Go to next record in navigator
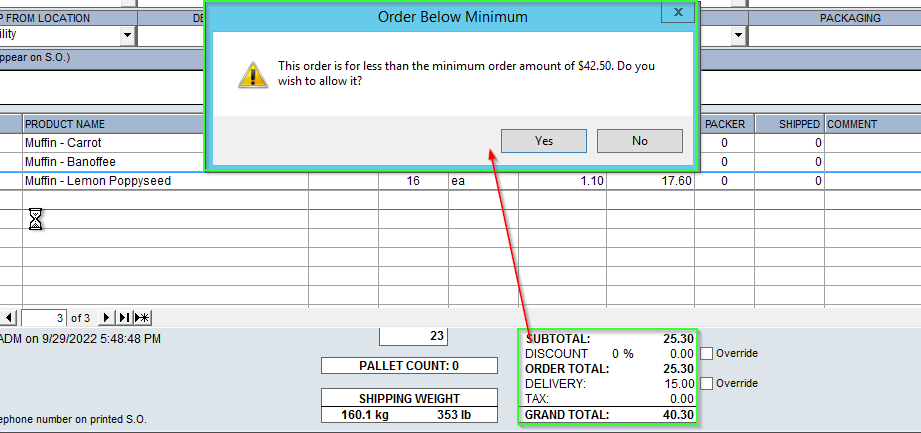Image resolution: width=921 pixels, height=433 pixels. [x=107, y=317]
